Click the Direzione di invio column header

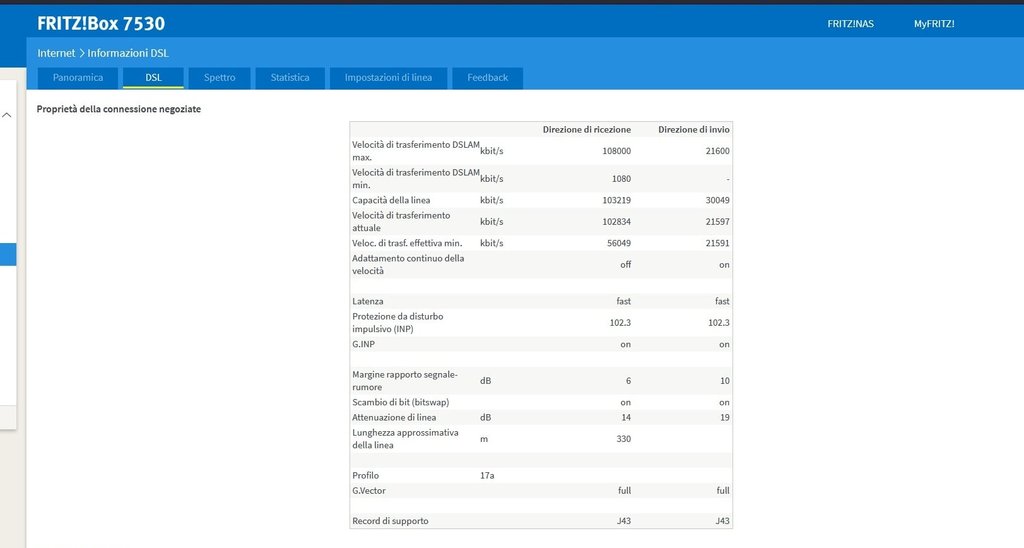click(693, 130)
